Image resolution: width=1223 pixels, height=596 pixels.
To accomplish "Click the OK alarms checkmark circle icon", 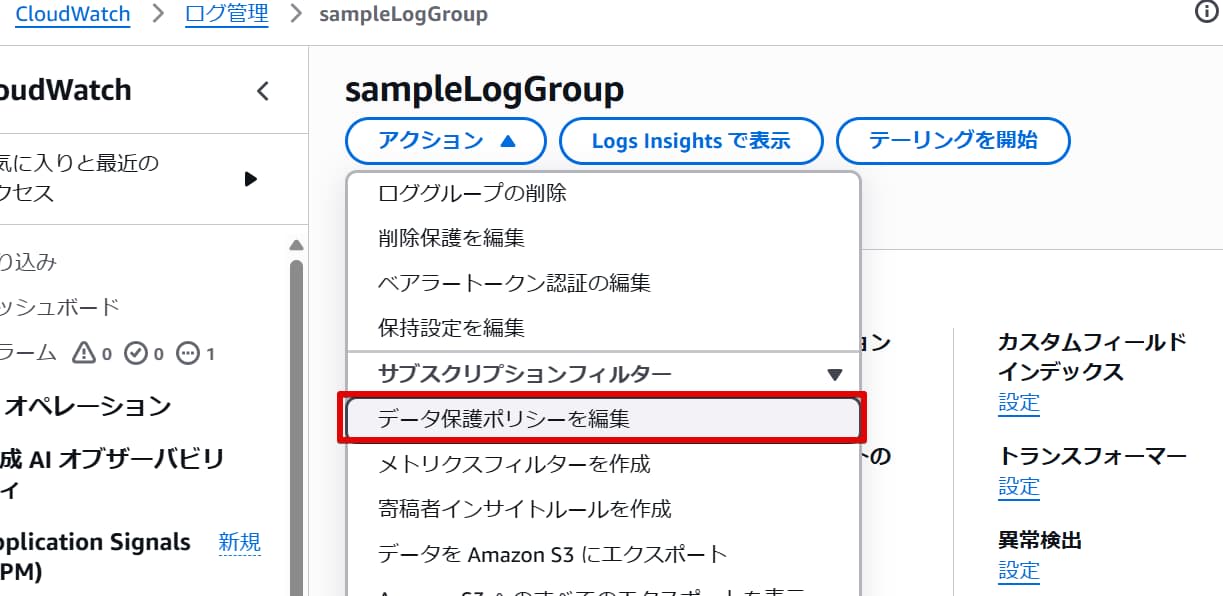I will coord(136,353).
